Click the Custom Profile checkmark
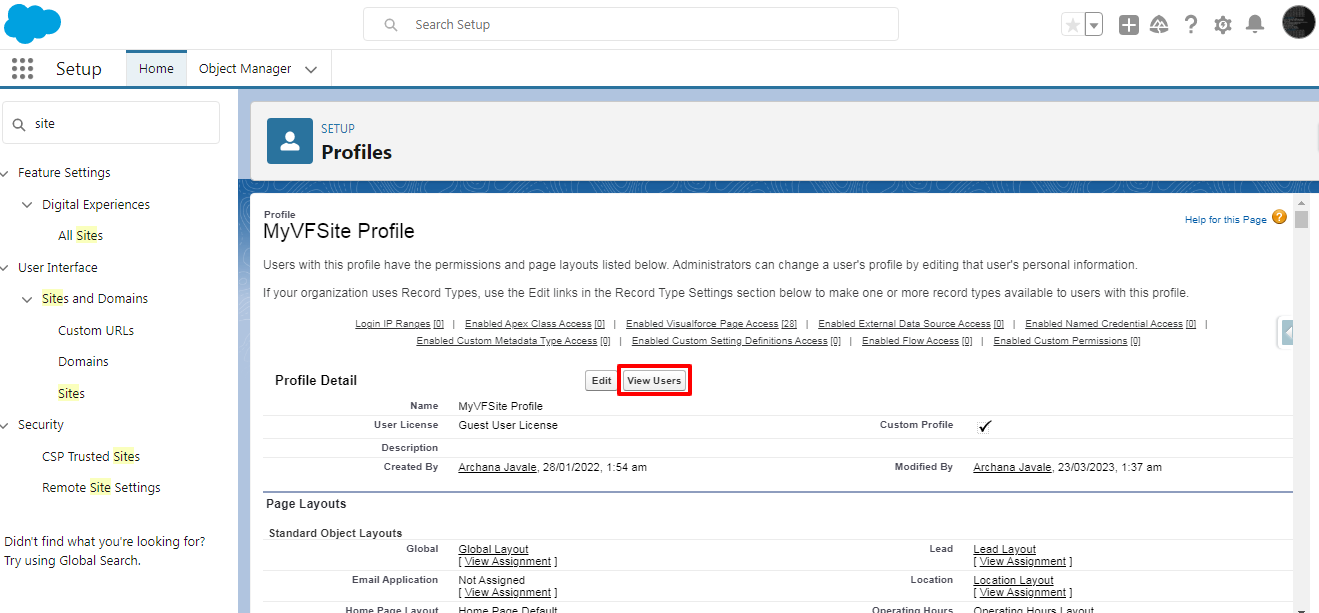The width and height of the screenshot is (1319, 613). pyautogui.click(x=985, y=426)
